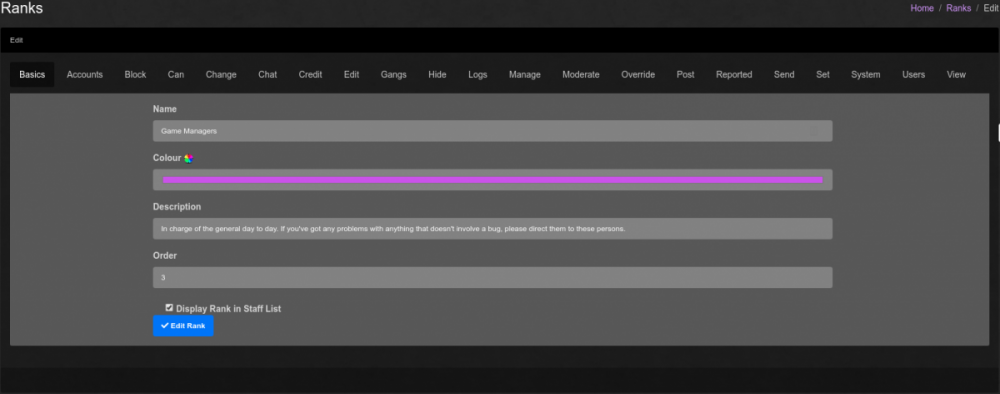Open the Override tab
Image resolution: width=1000 pixels, height=394 pixels.
point(638,75)
